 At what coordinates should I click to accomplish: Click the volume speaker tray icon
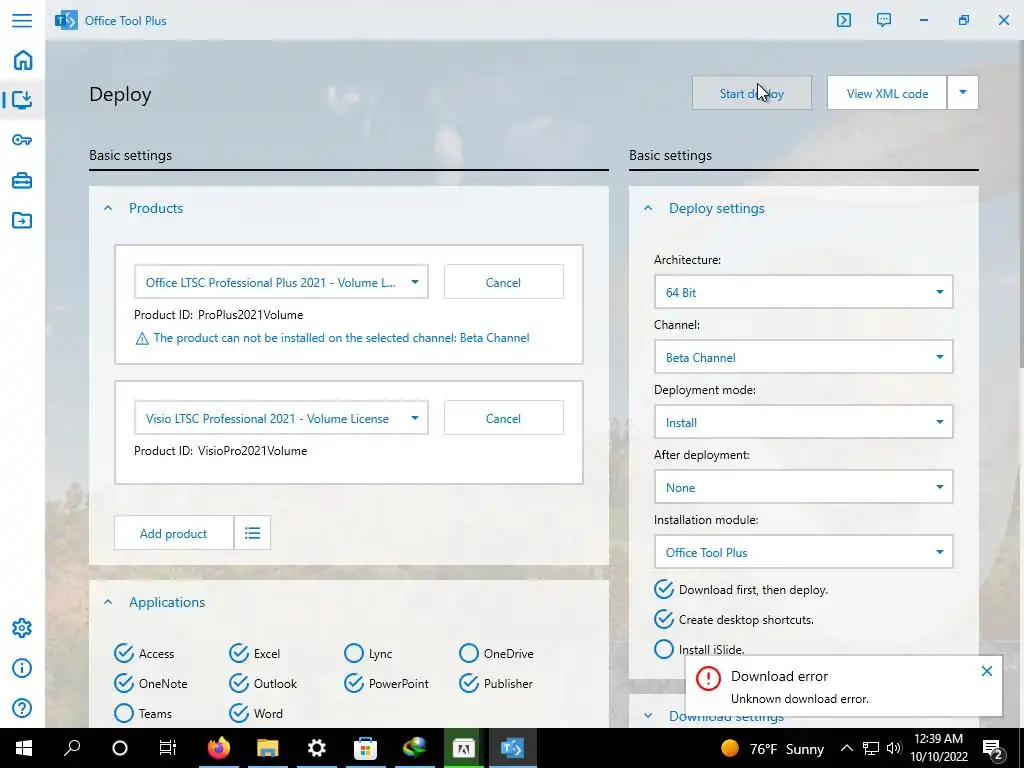click(894, 748)
